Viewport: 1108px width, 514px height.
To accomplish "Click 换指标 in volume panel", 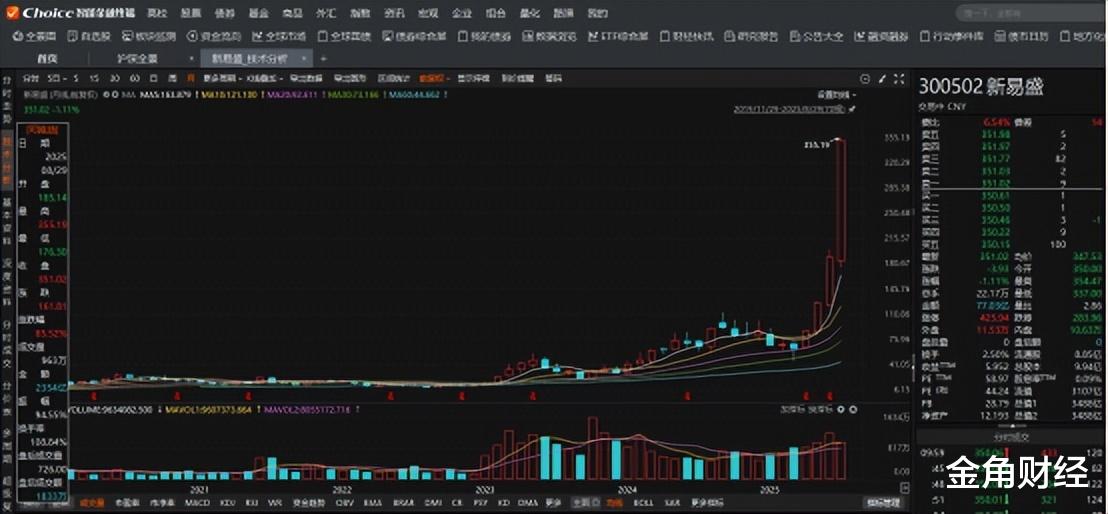I will click(820, 409).
